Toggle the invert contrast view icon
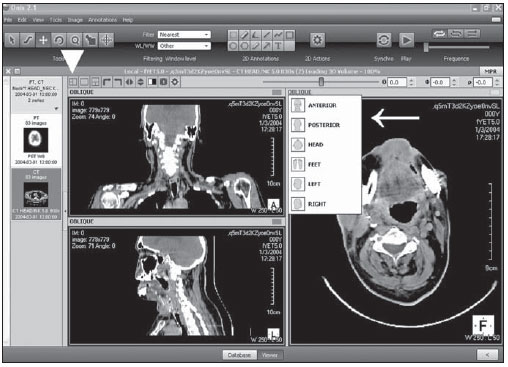508x367 pixels. pos(152,82)
